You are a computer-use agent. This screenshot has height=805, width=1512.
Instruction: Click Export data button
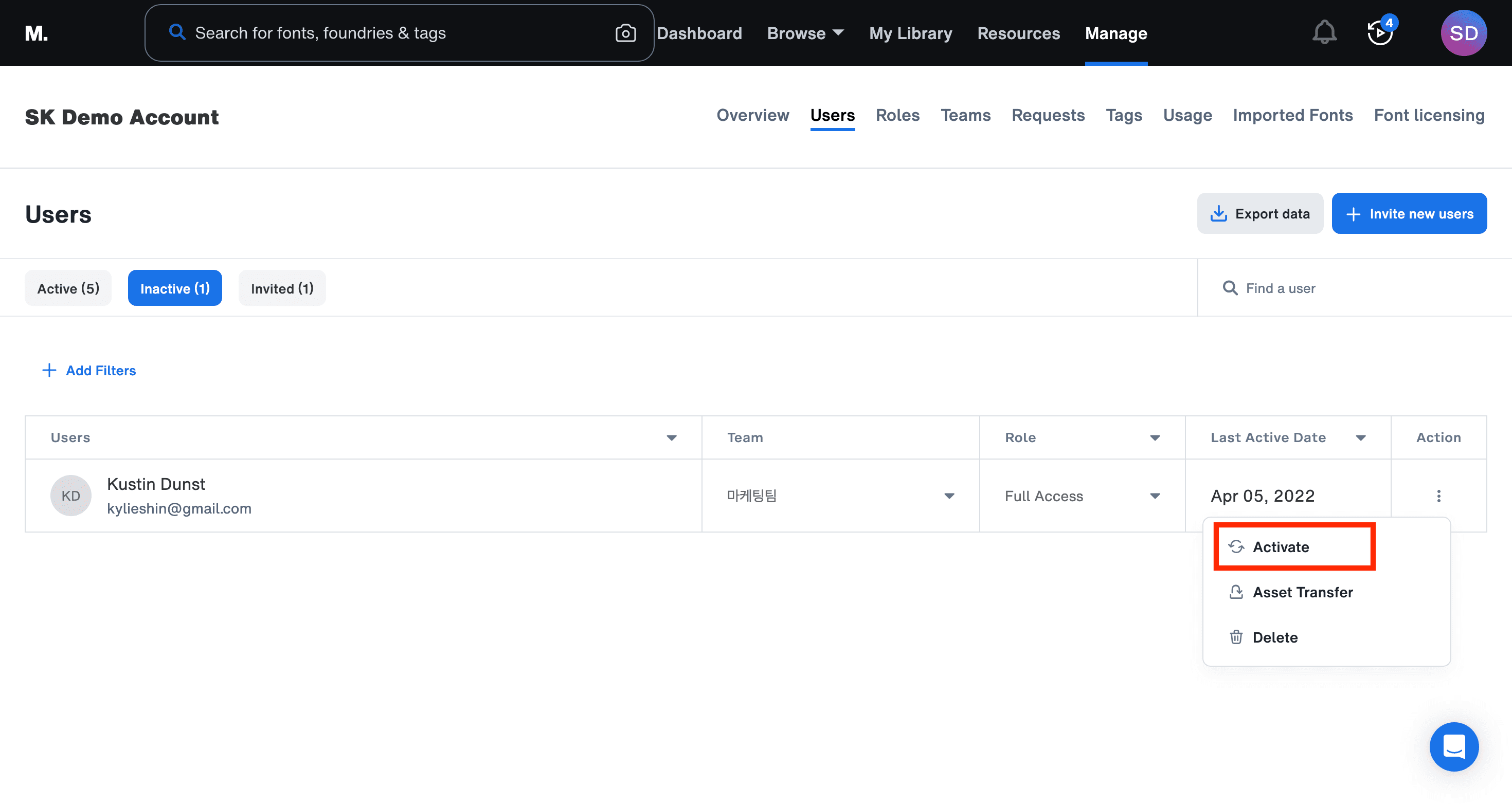tap(1259, 213)
